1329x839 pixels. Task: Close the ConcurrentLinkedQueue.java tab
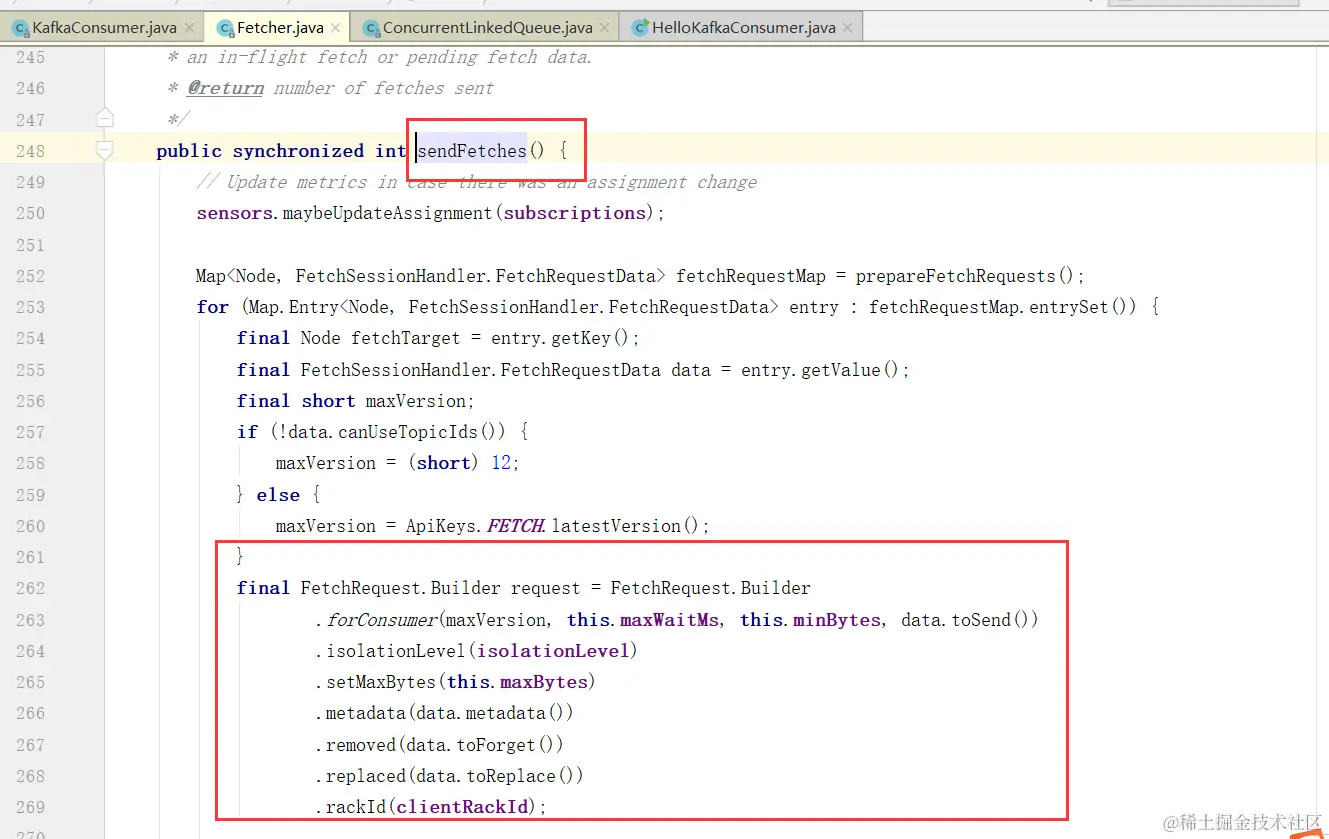[x=604, y=28]
